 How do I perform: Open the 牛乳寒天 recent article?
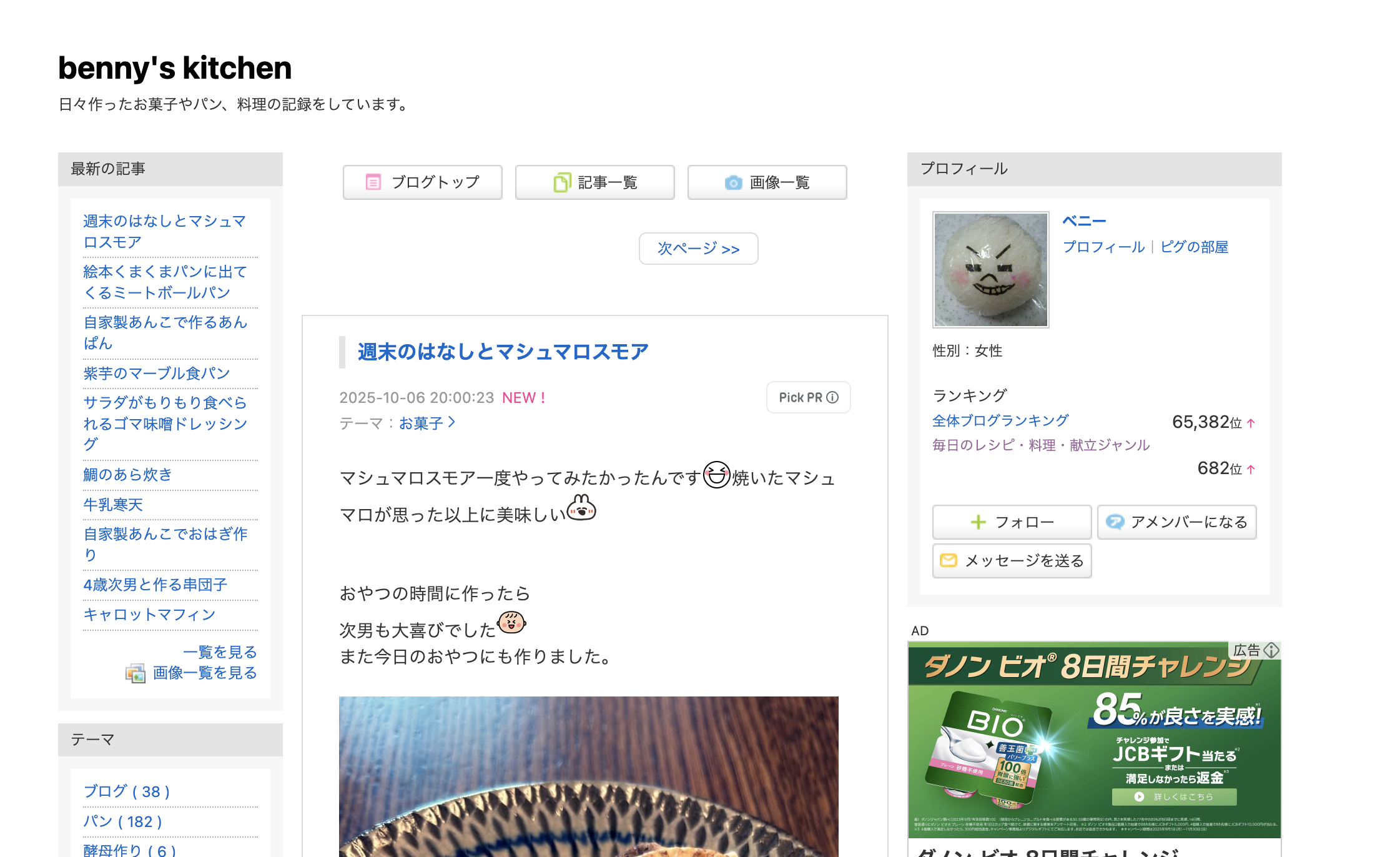(x=113, y=505)
